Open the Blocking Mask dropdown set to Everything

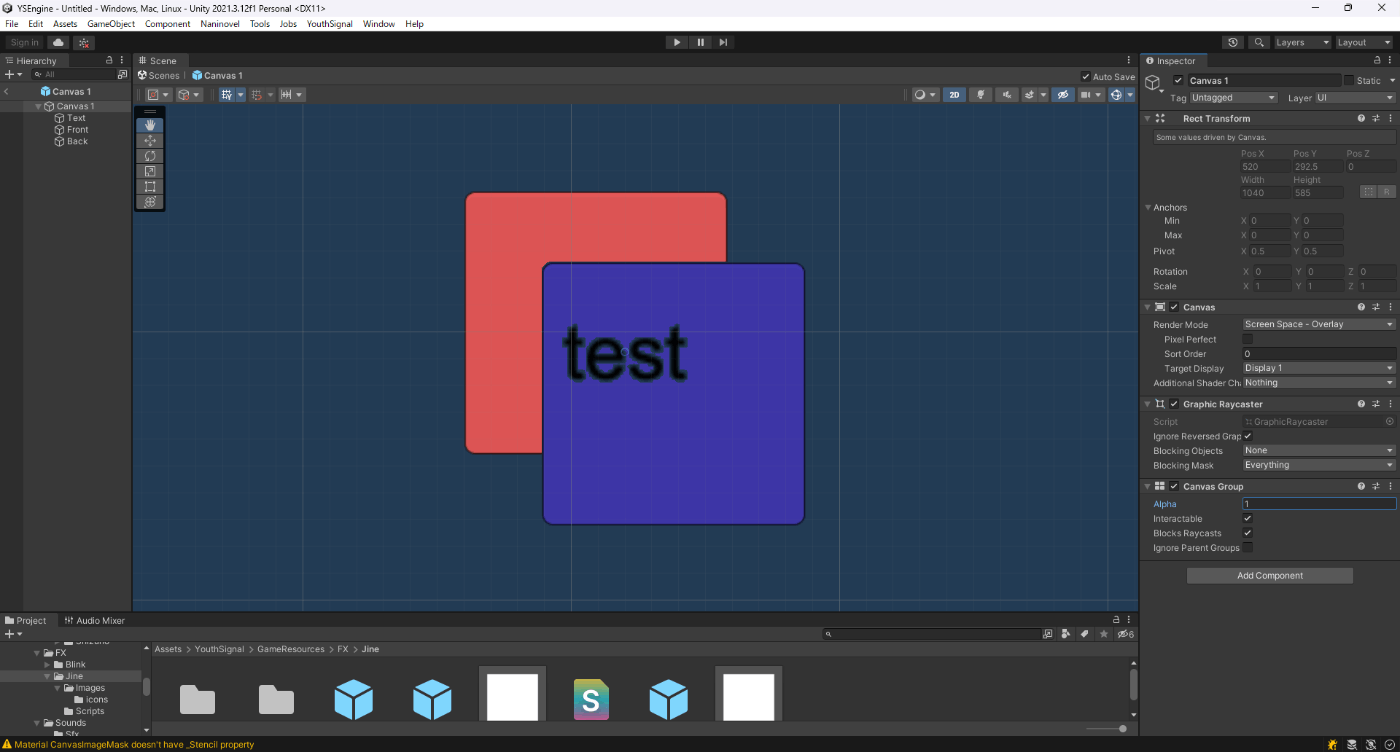coord(1318,464)
